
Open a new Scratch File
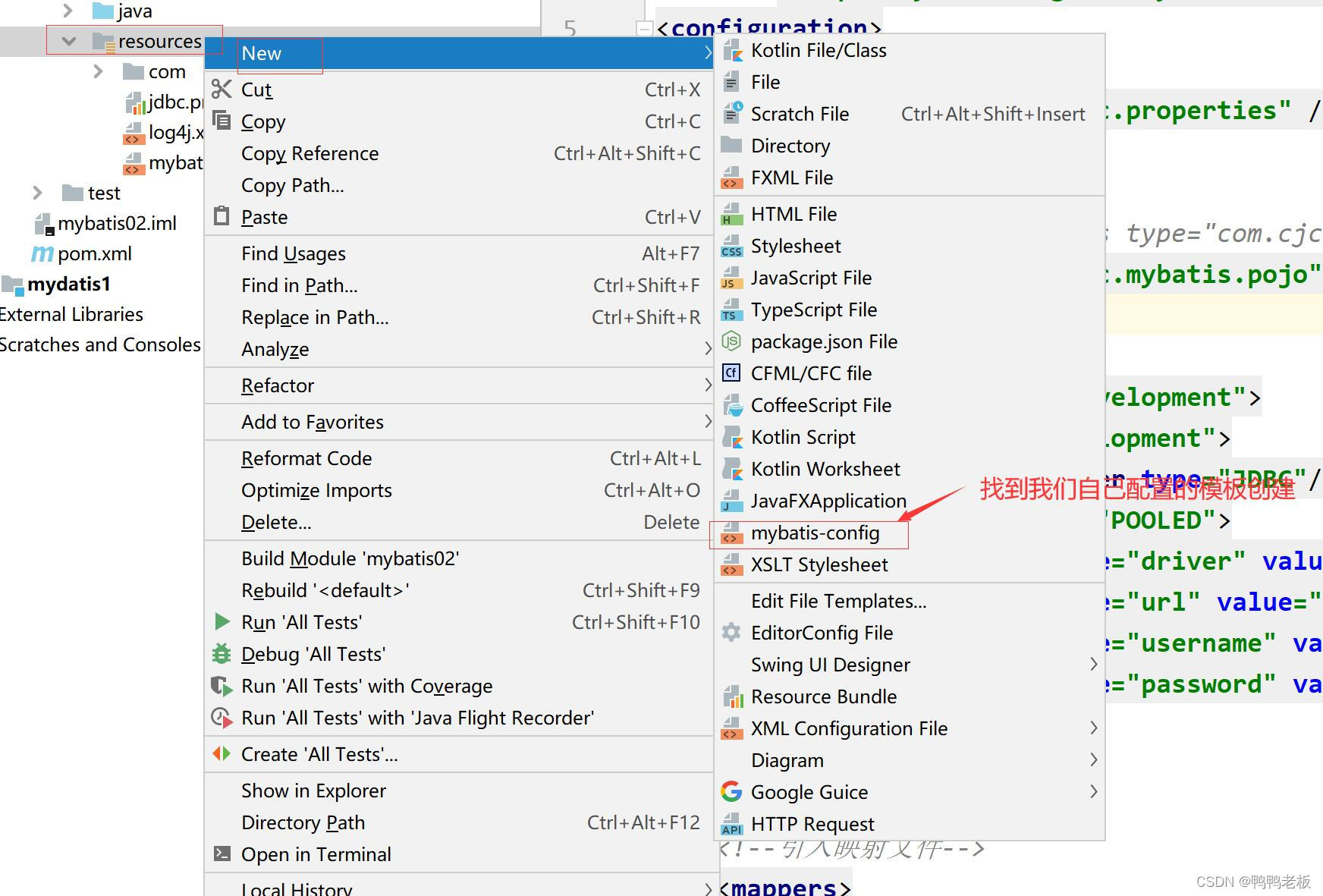(800, 114)
